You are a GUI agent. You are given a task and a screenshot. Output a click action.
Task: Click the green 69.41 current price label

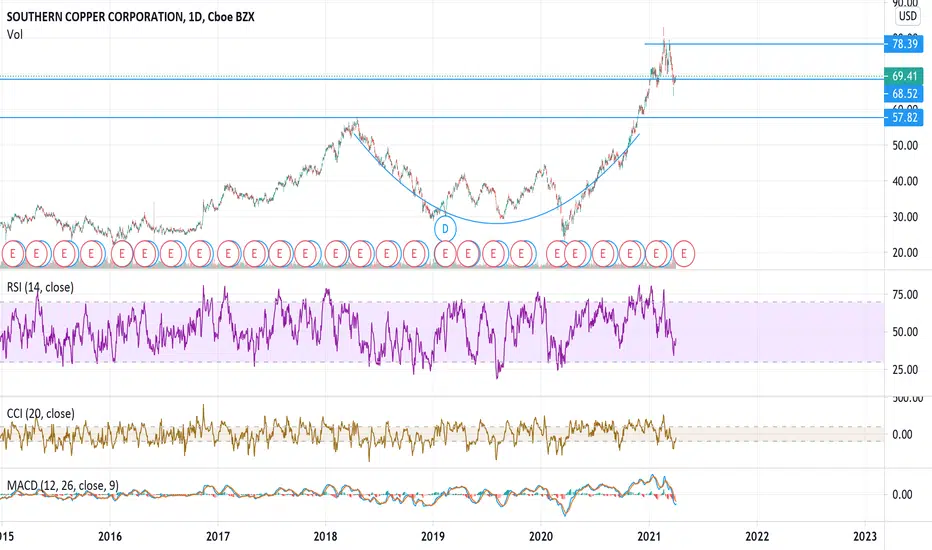[x=904, y=76]
